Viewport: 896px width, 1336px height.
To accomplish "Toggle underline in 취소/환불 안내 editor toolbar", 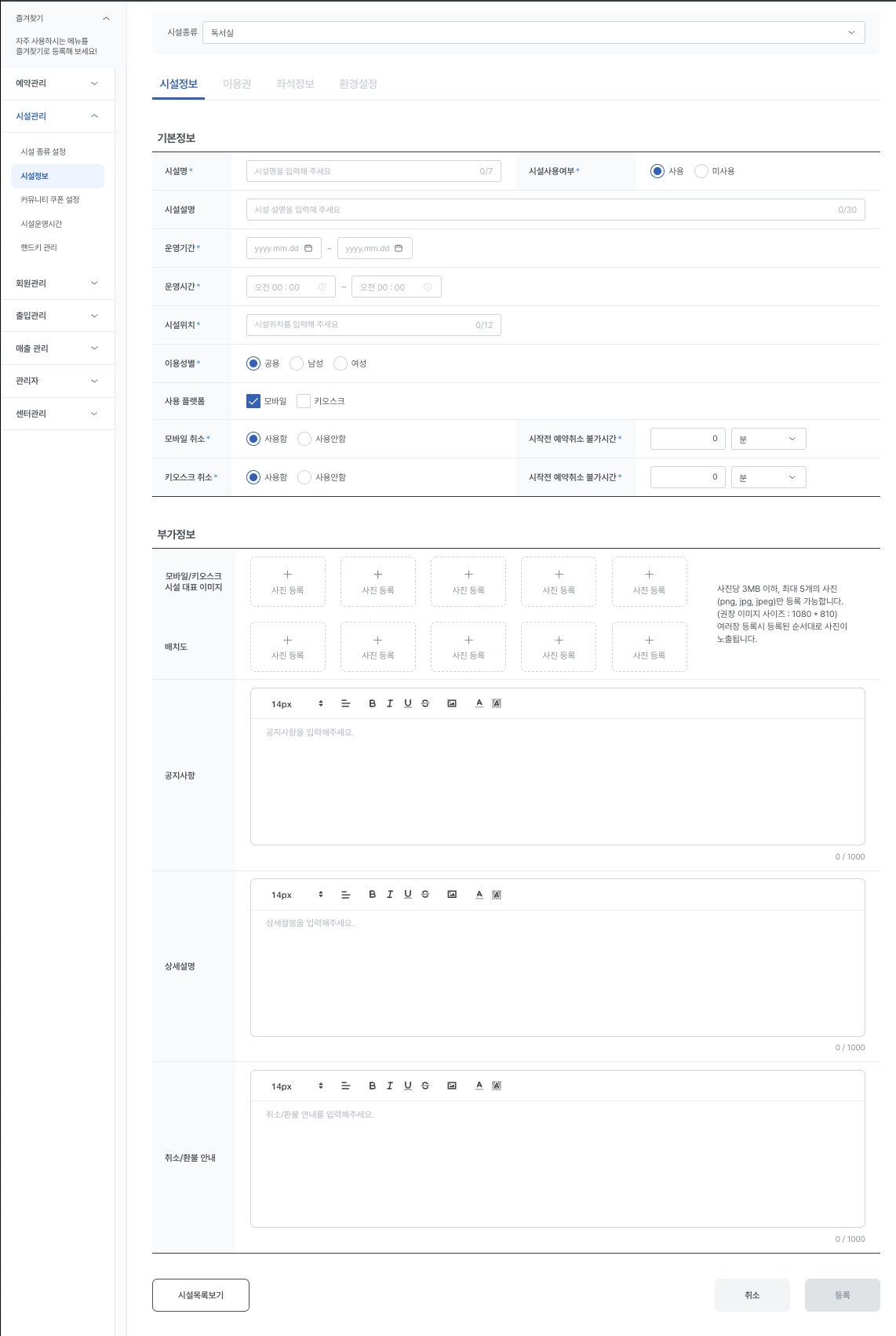I will 408,1086.
